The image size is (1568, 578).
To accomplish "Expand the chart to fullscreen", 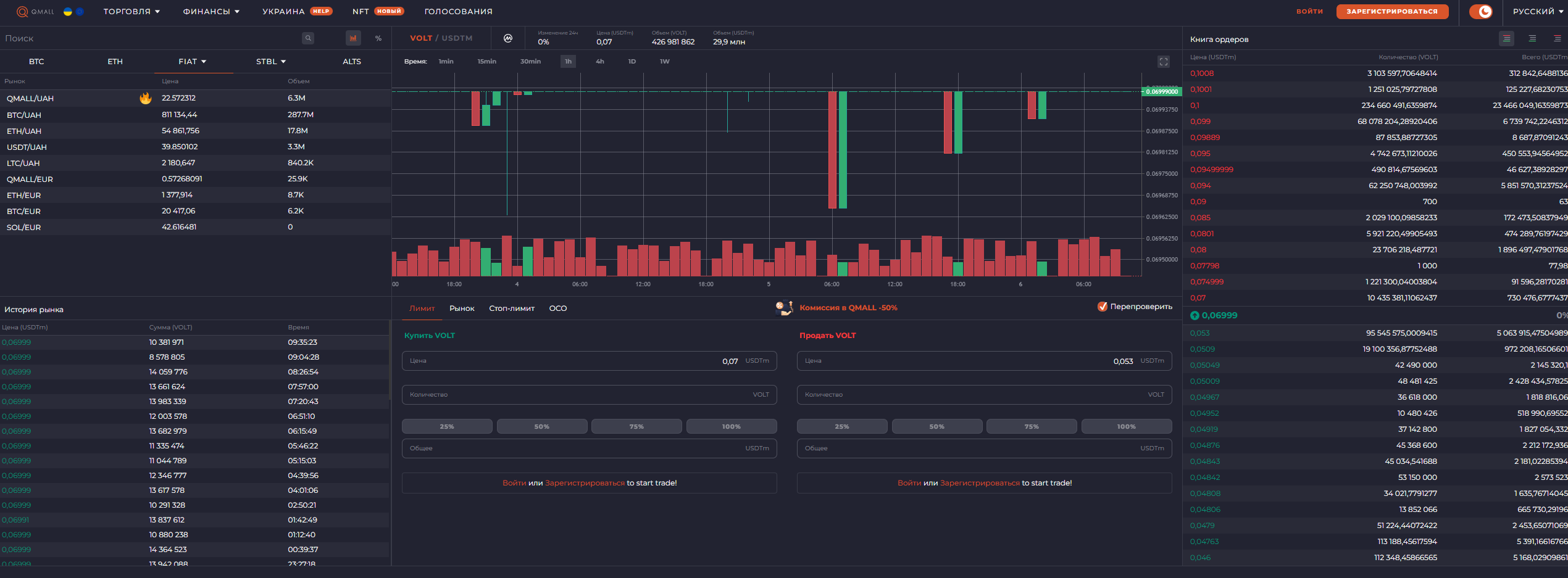I will [1163, 62].
